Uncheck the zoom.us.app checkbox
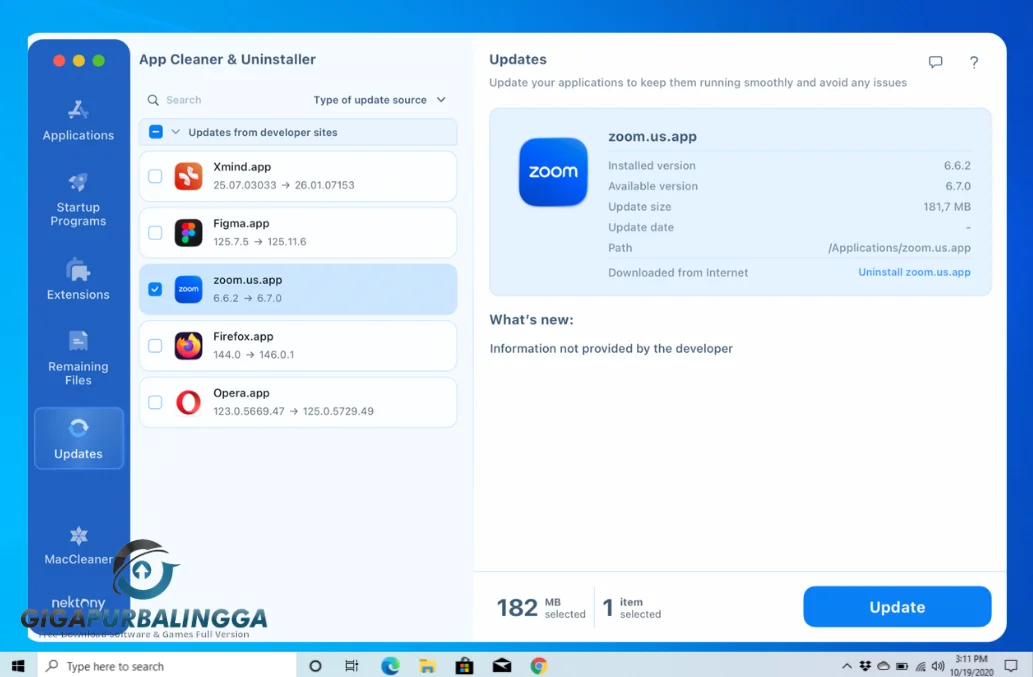Viewport: 1033px width, 677px height. [155, 289]
